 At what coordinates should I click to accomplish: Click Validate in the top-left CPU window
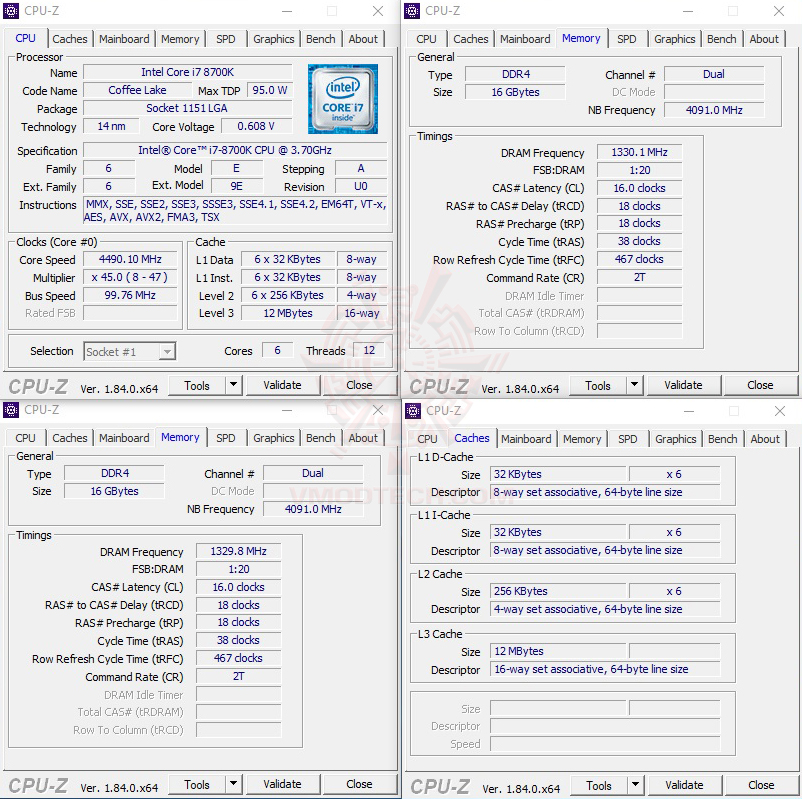pyautogui.click(x=282, y=385)
